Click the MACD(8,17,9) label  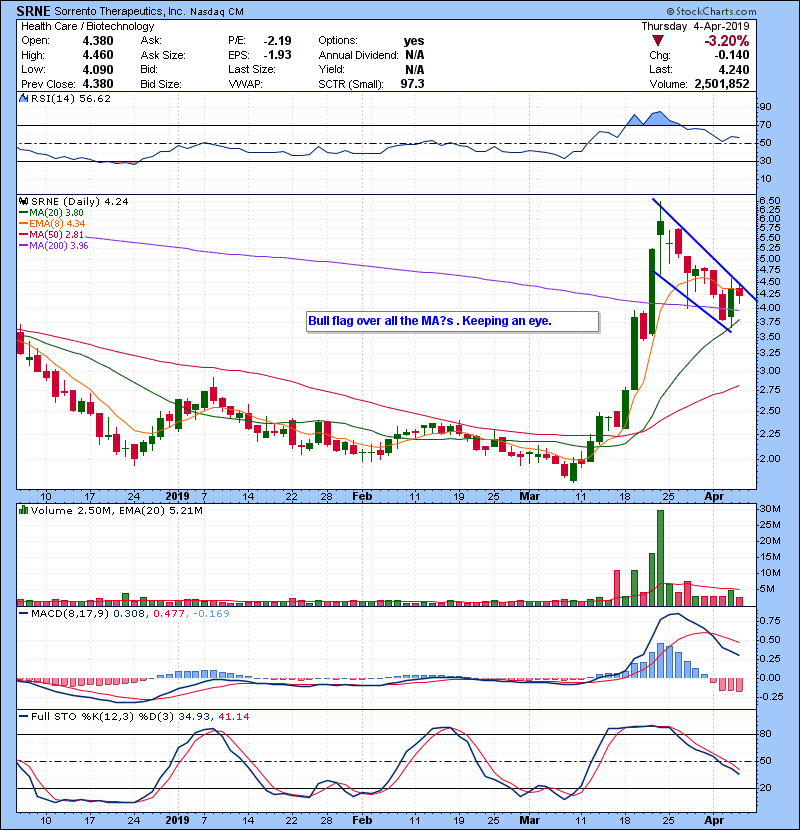click(x=70, y=614)
